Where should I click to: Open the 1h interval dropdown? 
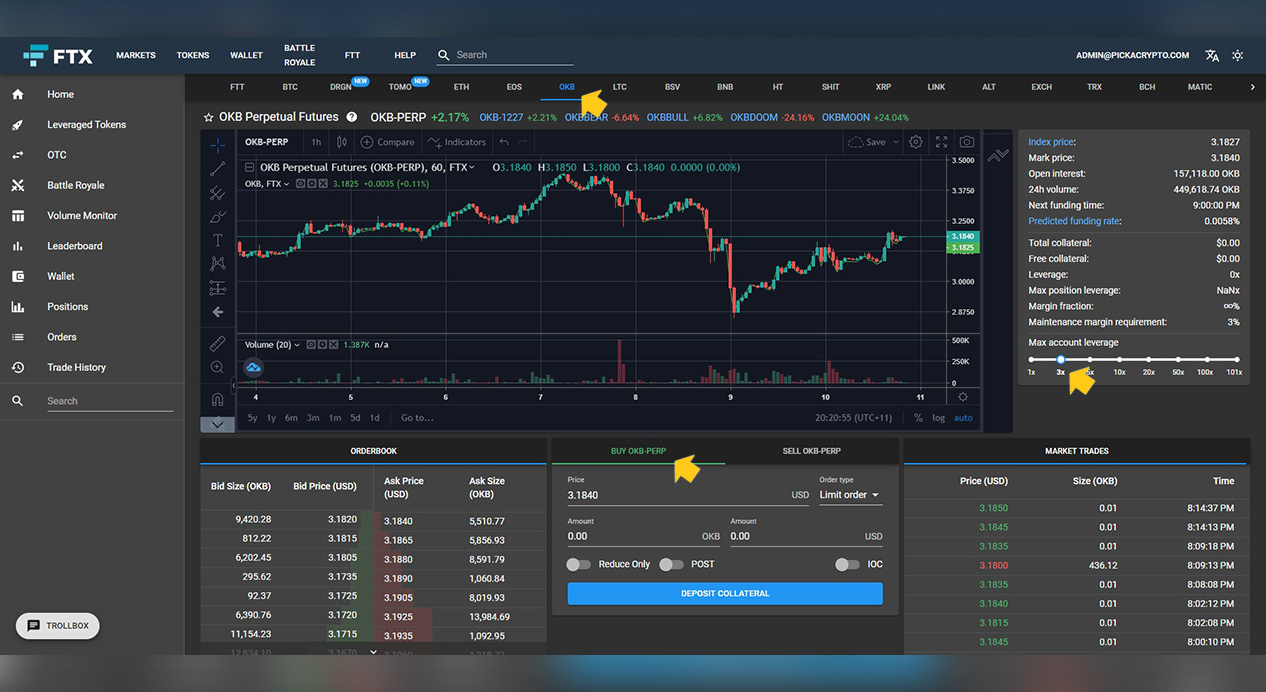point(316,142)
